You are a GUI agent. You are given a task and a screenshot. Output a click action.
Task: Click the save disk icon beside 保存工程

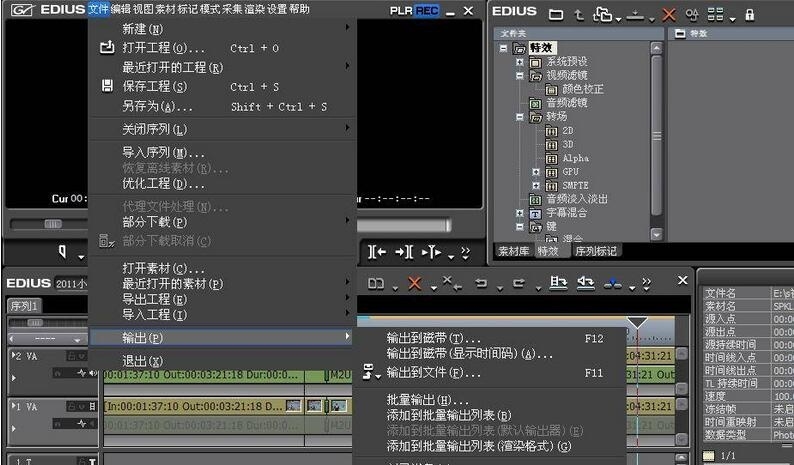tap(107, 86)
